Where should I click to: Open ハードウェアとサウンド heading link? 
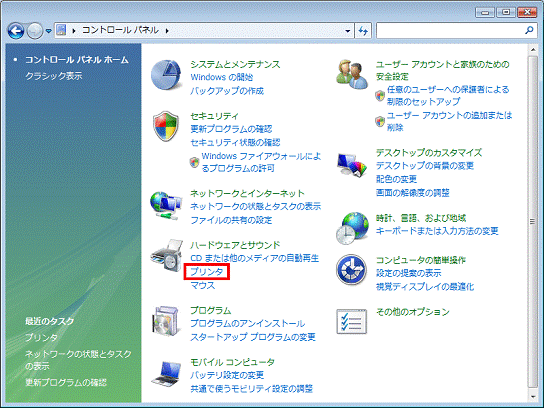pos(235,245)
